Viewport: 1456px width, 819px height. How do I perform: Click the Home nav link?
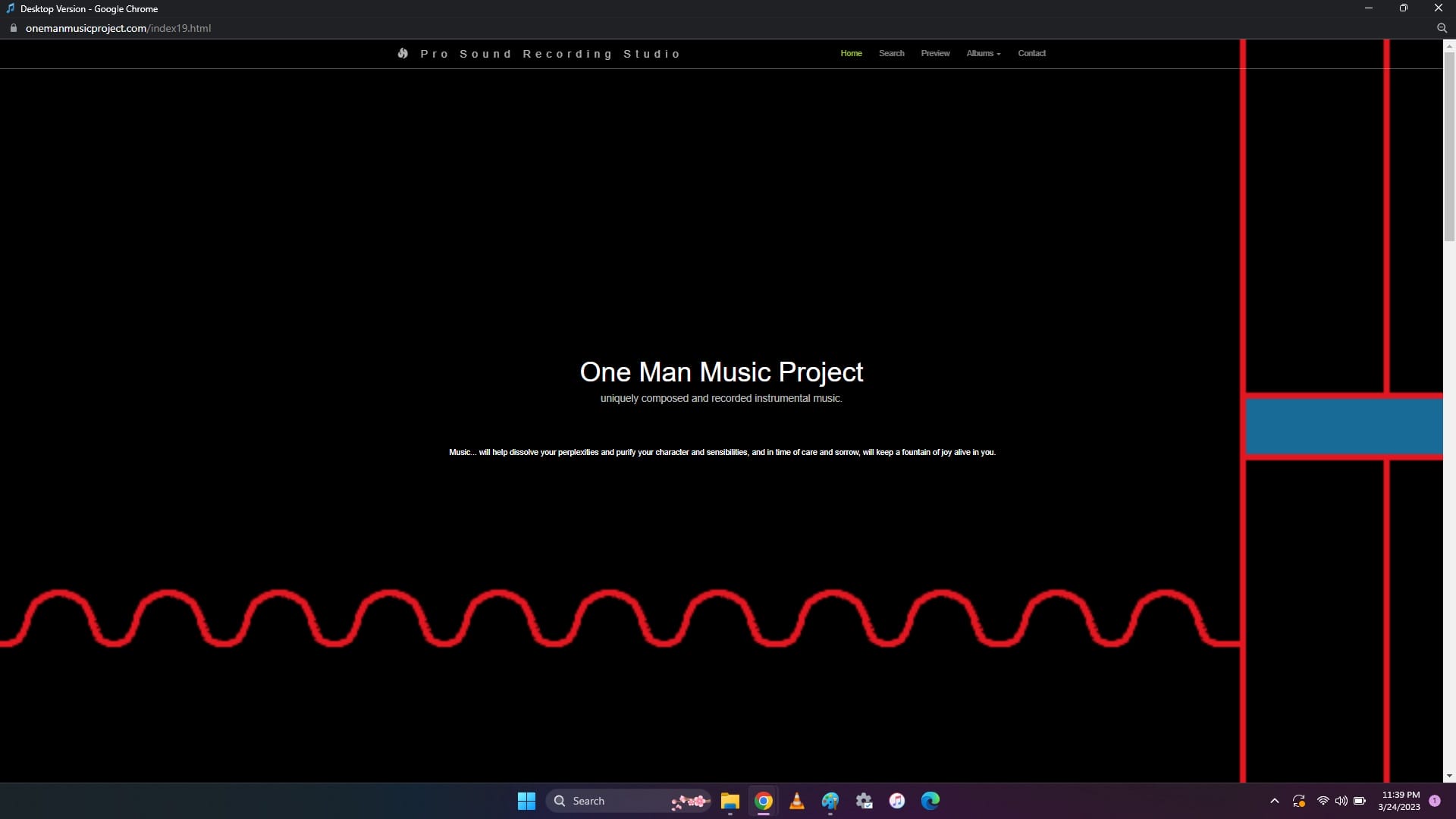pyautogui.click(x=851, y=53)
